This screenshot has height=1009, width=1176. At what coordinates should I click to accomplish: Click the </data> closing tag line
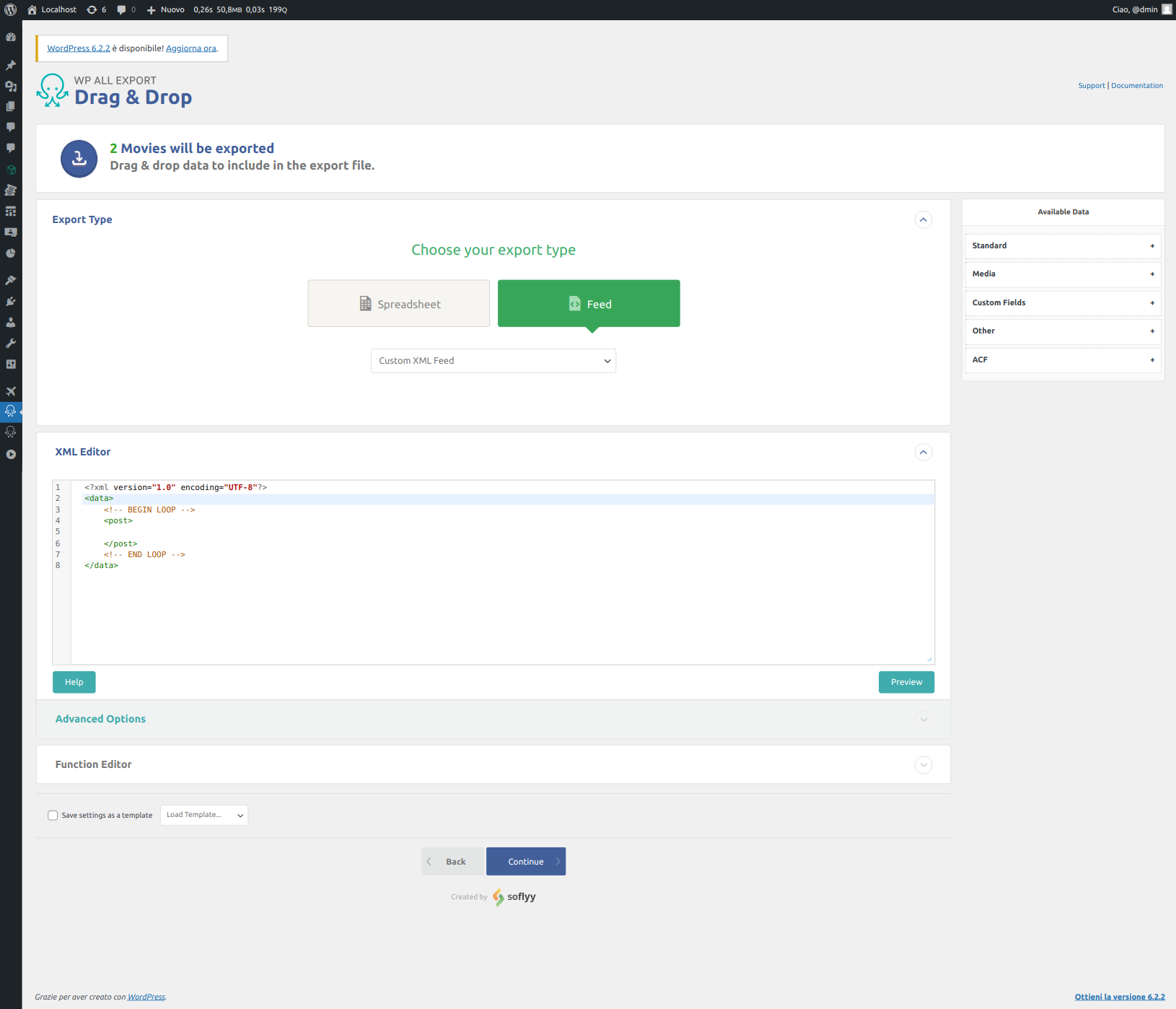click(101, 566)
